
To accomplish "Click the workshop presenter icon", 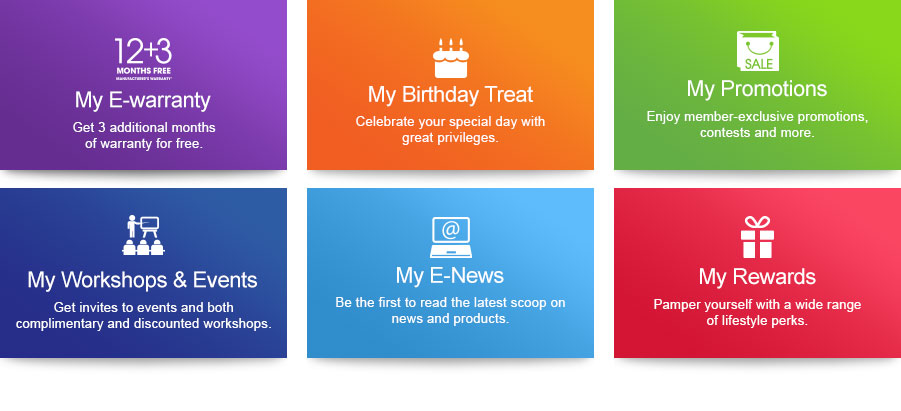I will 143,236.
